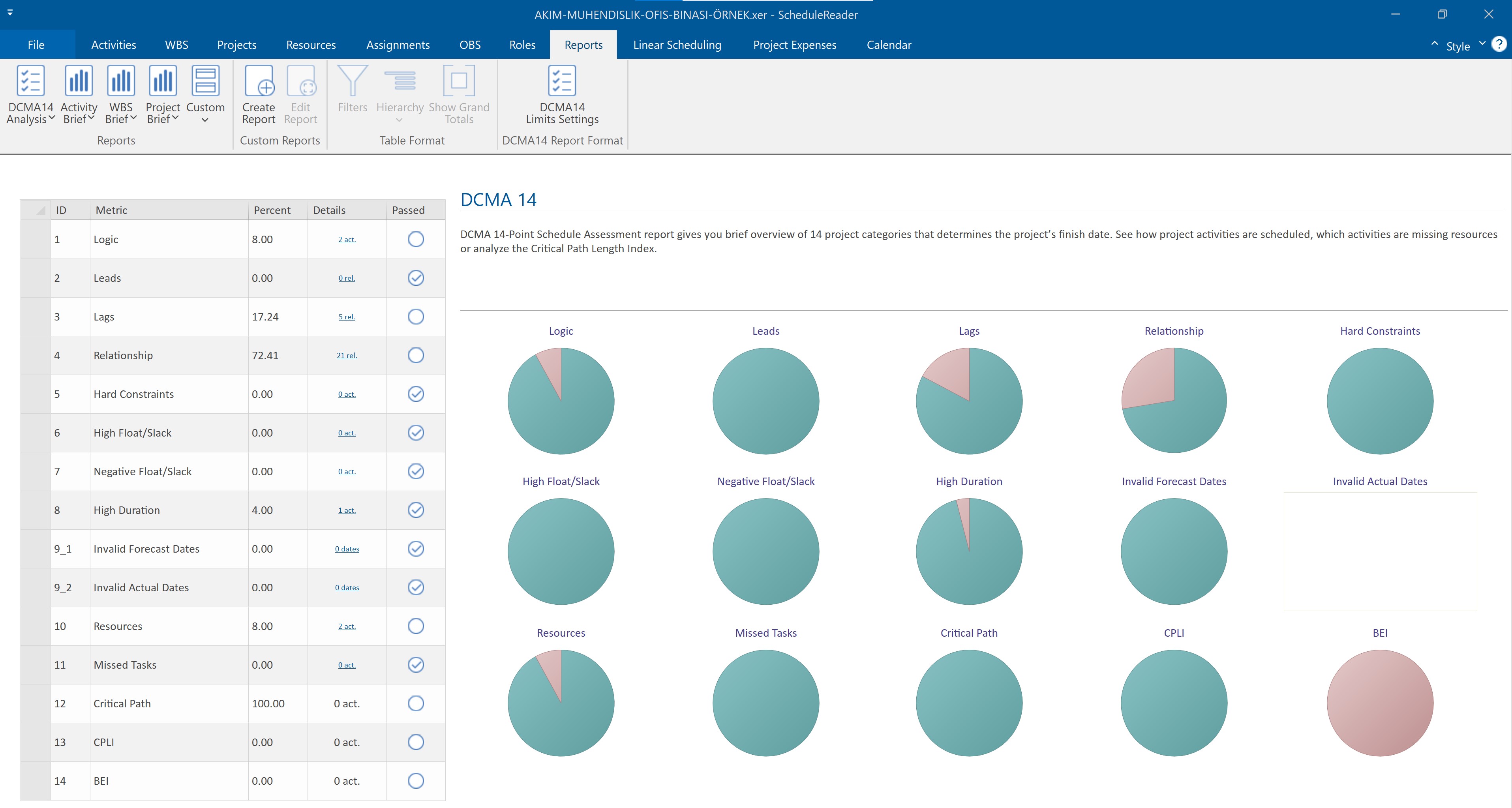The image size is (1512, 808).
Task: Toggle Passed checkmark for Leads row
Action: (x=416, y=278)
